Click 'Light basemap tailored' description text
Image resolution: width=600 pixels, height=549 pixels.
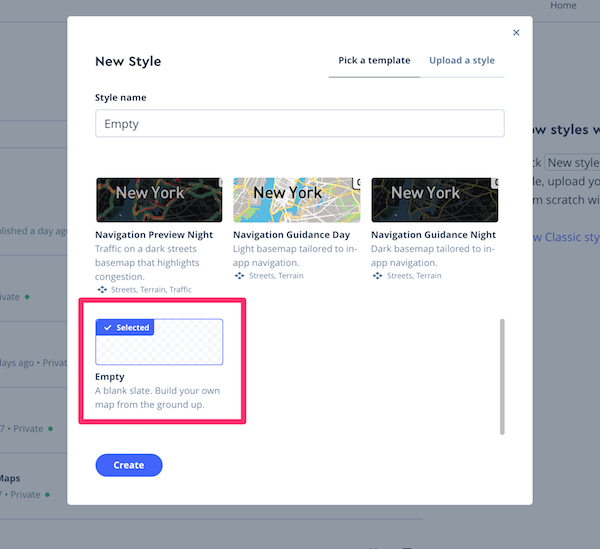pos(295,256)
